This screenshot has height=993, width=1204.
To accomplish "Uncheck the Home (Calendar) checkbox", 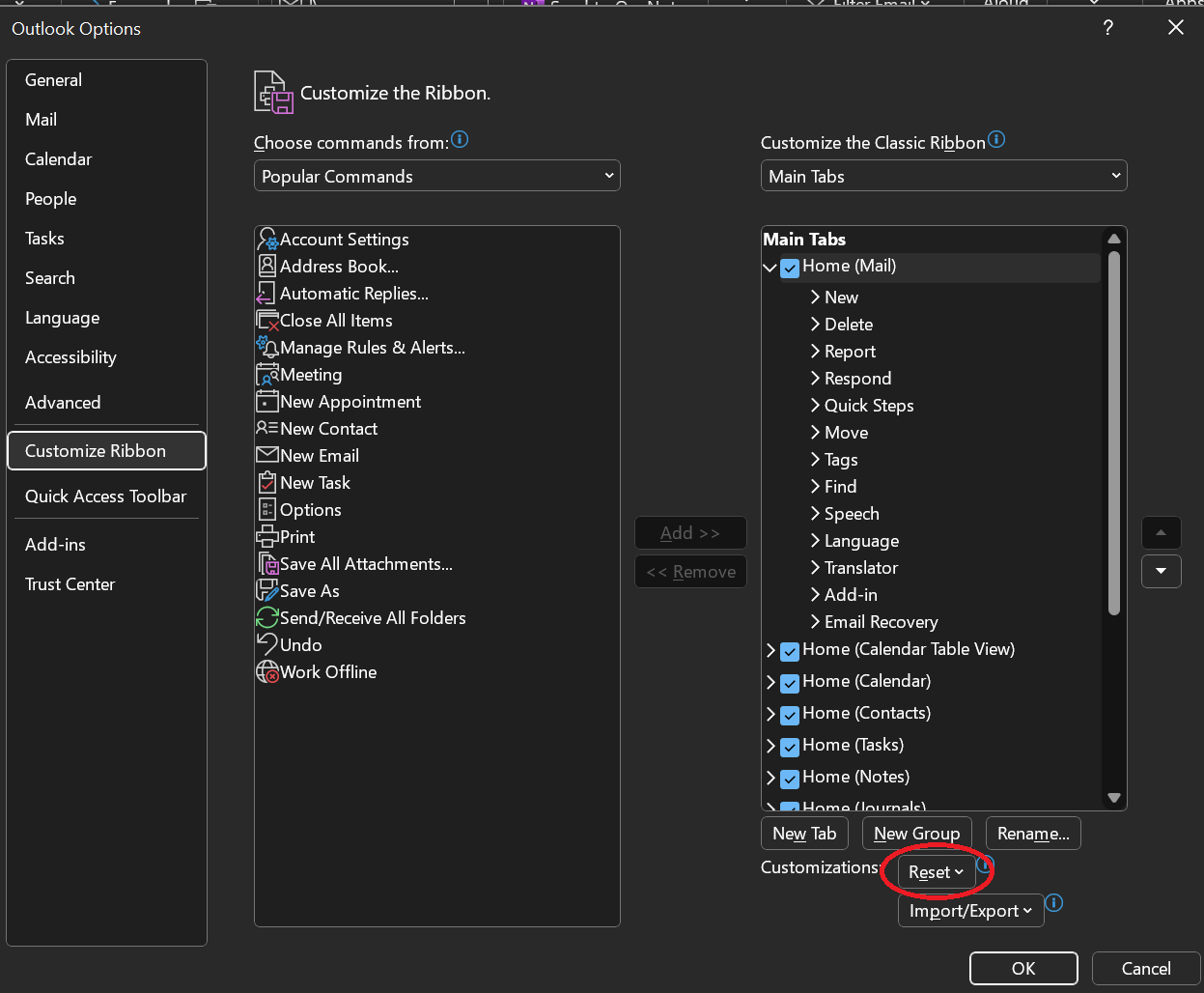I will [790, 683].
